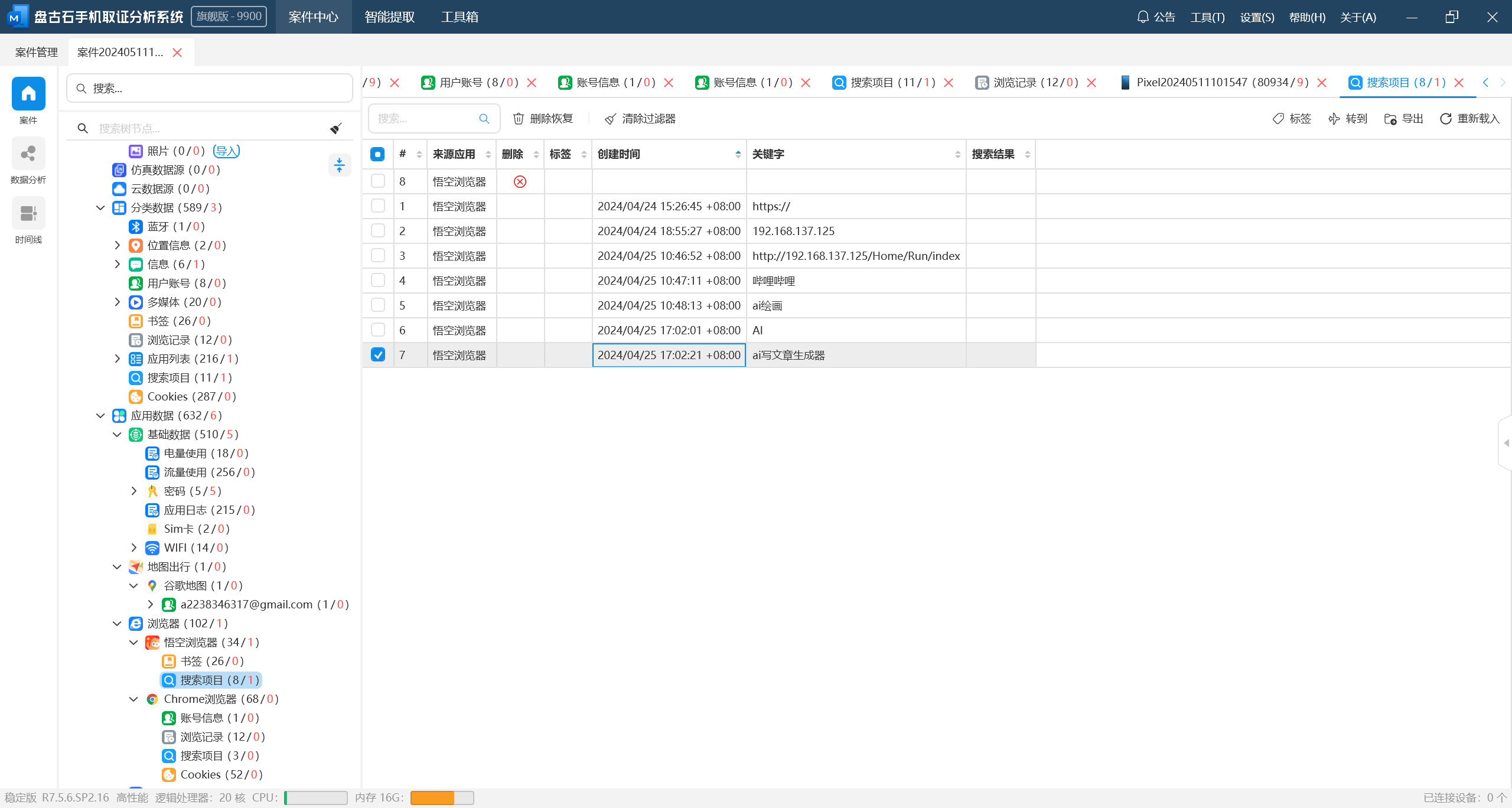Expand the 多媒体 tree node
The image size is (1512, 808).
pos(117,302)
